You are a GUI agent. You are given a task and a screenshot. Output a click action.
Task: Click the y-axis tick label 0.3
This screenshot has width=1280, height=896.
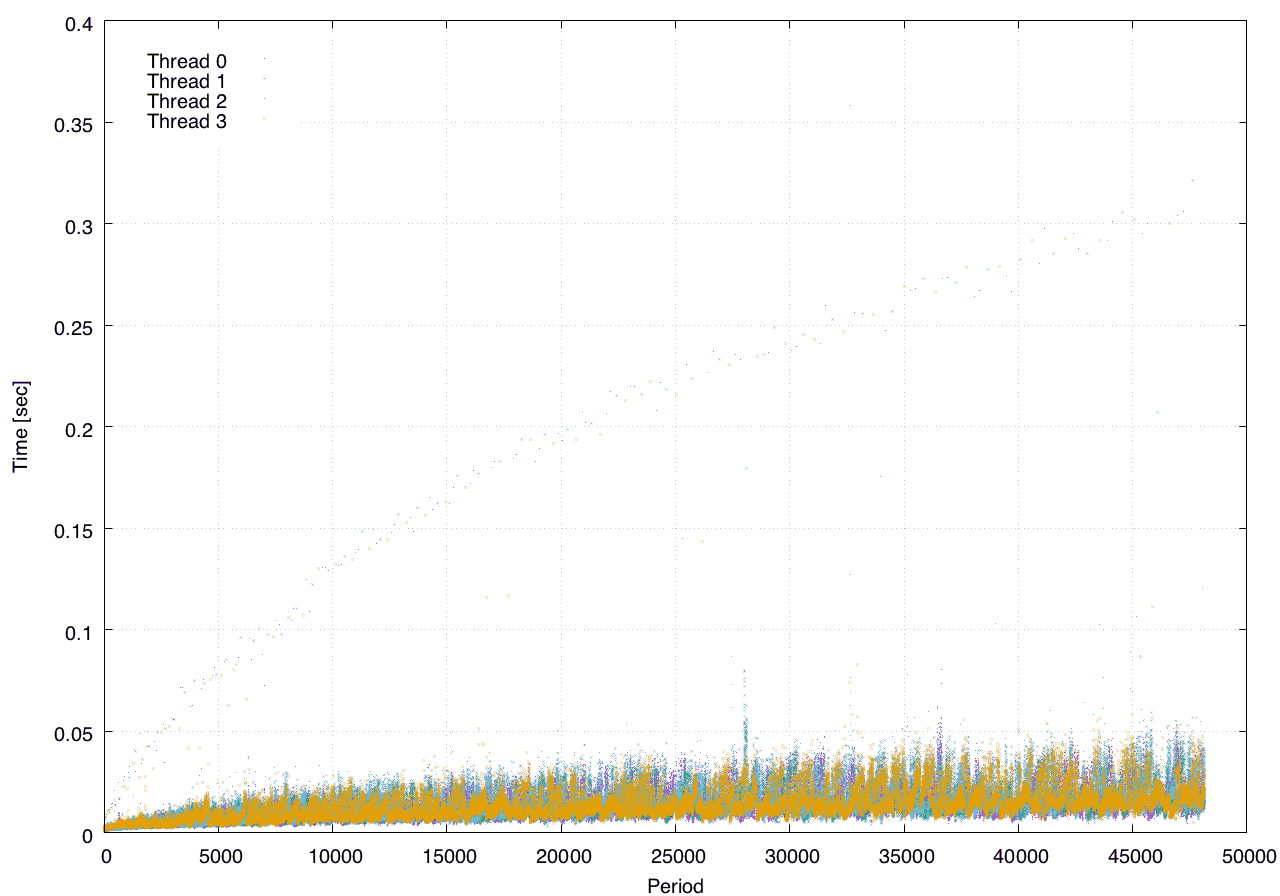tap(80, 225)
